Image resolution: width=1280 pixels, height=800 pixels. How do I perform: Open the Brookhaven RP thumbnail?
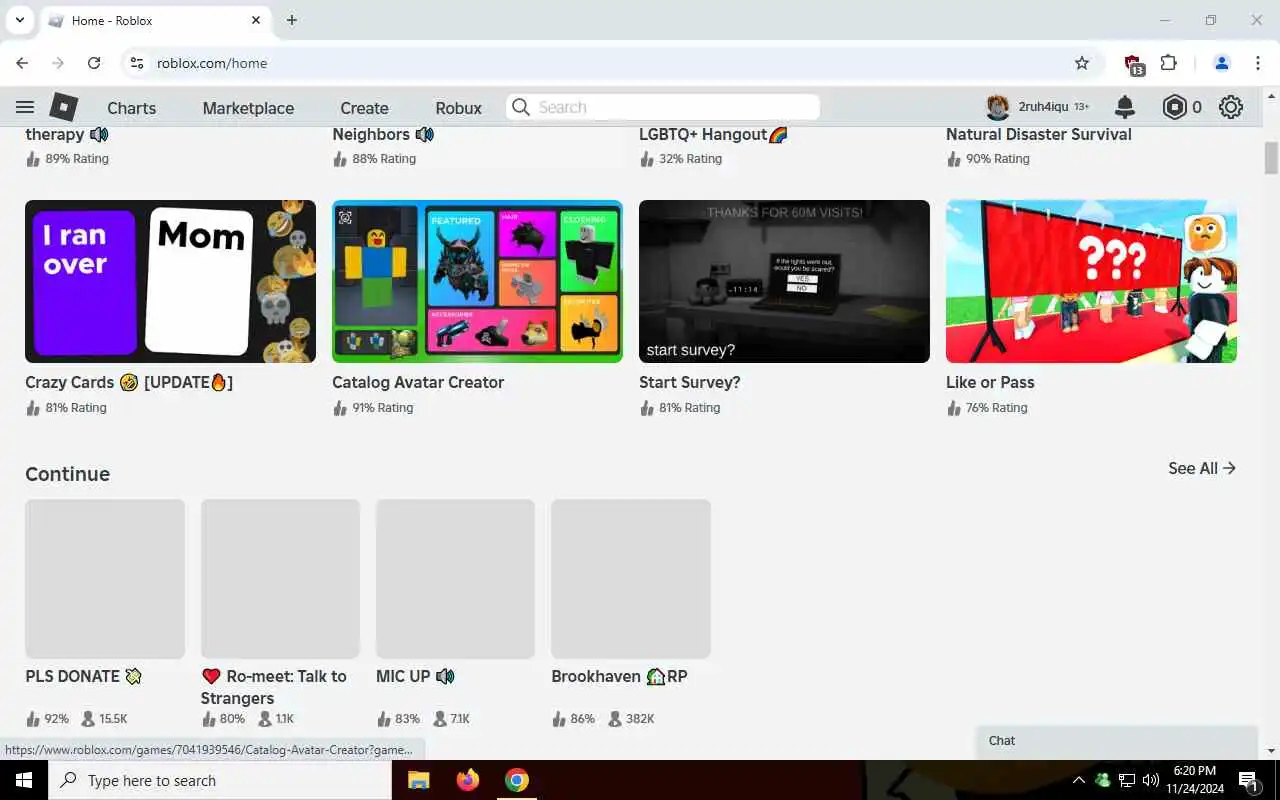point(631,579)
